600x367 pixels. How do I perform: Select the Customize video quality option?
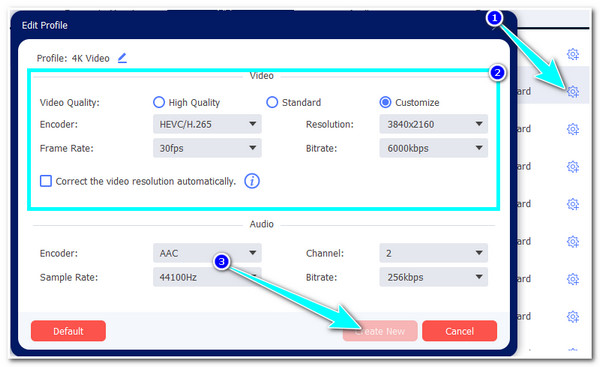point(385,102)
